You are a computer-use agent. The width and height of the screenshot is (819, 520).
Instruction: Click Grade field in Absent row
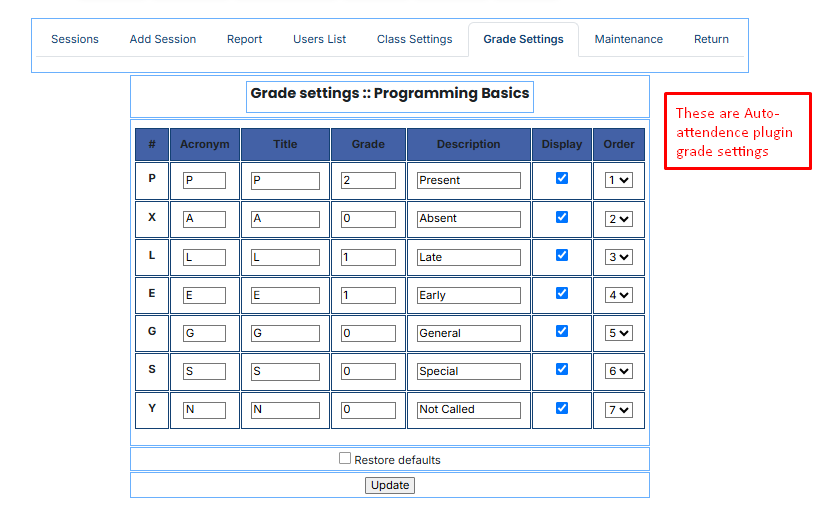[368, 219]
